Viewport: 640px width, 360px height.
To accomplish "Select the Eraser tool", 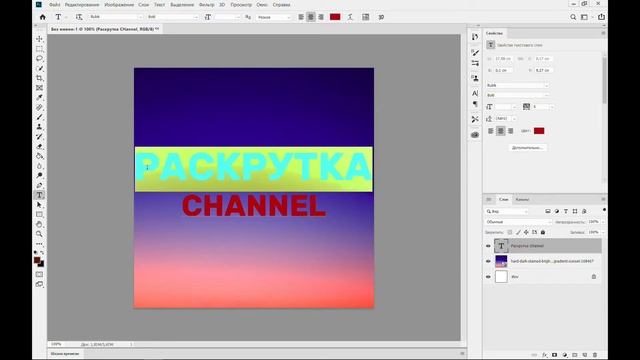I will [x=39, y=147].
